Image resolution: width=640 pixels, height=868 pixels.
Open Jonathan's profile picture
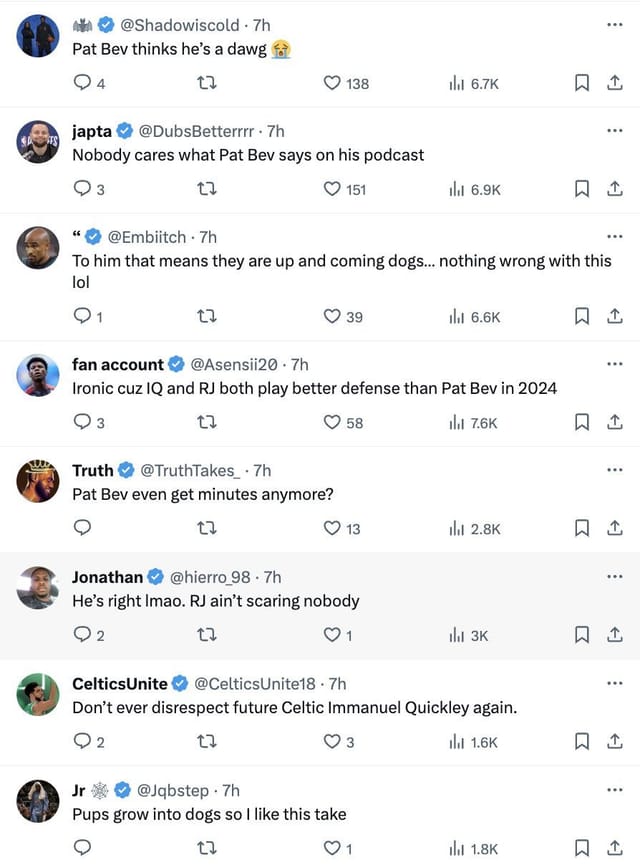(37, 588)
